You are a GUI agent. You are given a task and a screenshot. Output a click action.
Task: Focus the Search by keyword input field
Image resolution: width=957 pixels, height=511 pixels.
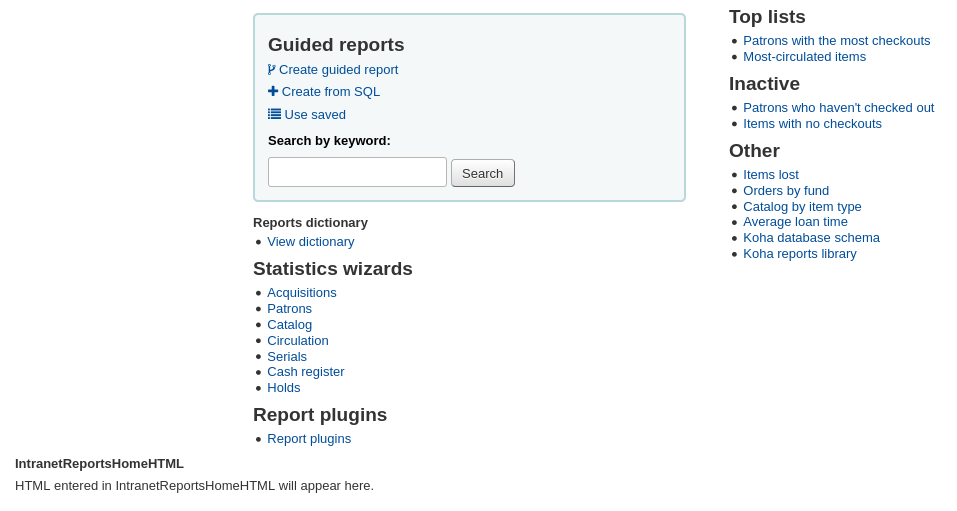(x=357, y=172)
